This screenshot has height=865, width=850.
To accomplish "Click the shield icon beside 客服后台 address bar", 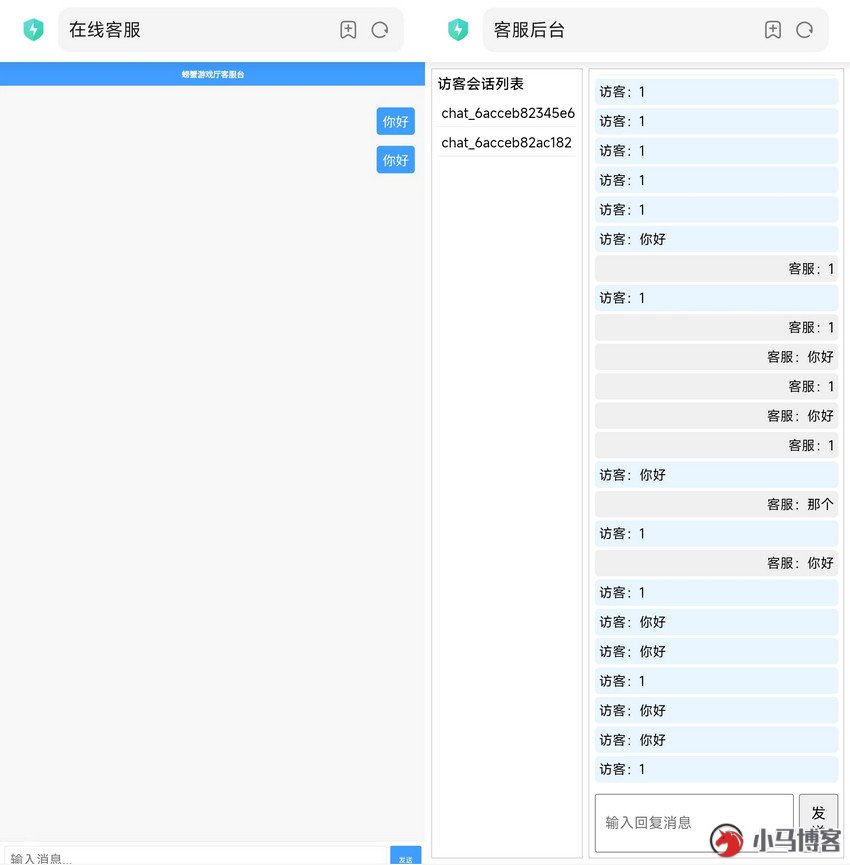I will pyautogui.click(x=458, y=30).
